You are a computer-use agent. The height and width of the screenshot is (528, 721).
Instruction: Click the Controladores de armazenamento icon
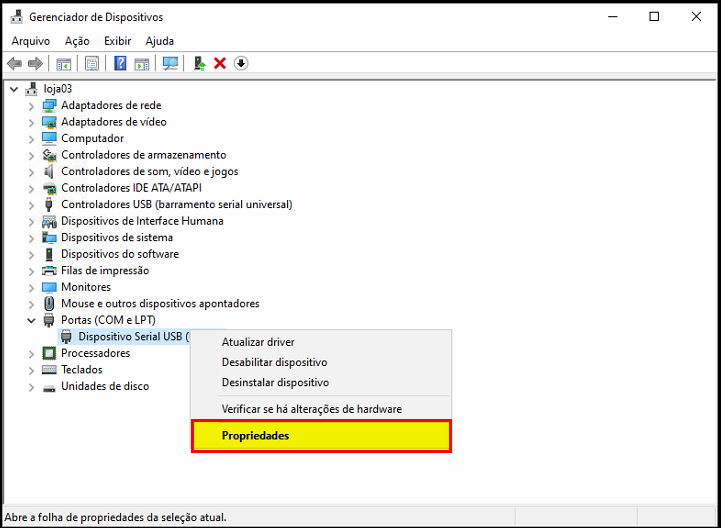(x=49, y=155)
